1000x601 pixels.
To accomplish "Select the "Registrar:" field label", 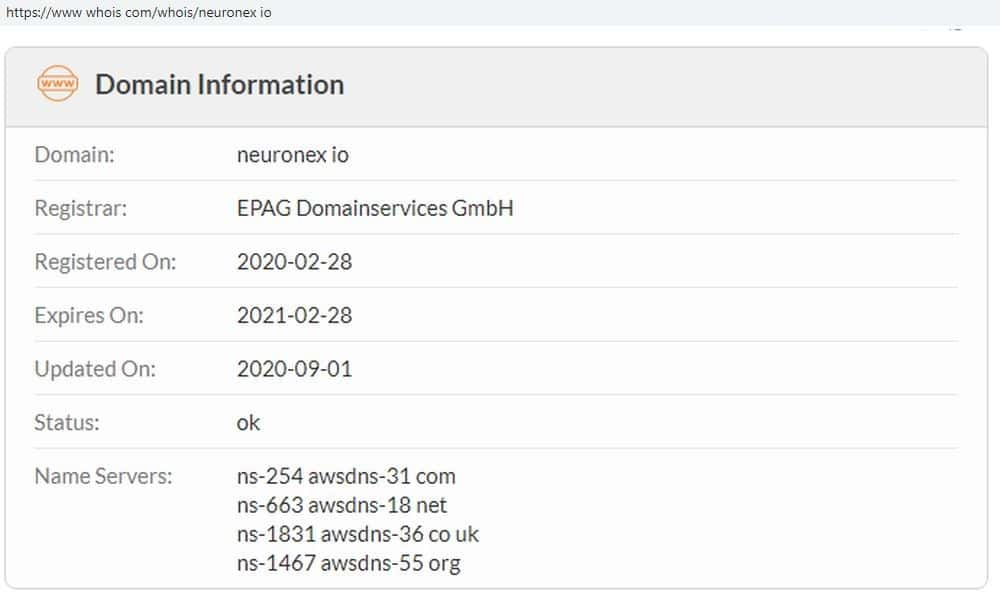I will [x=81, y=209].
